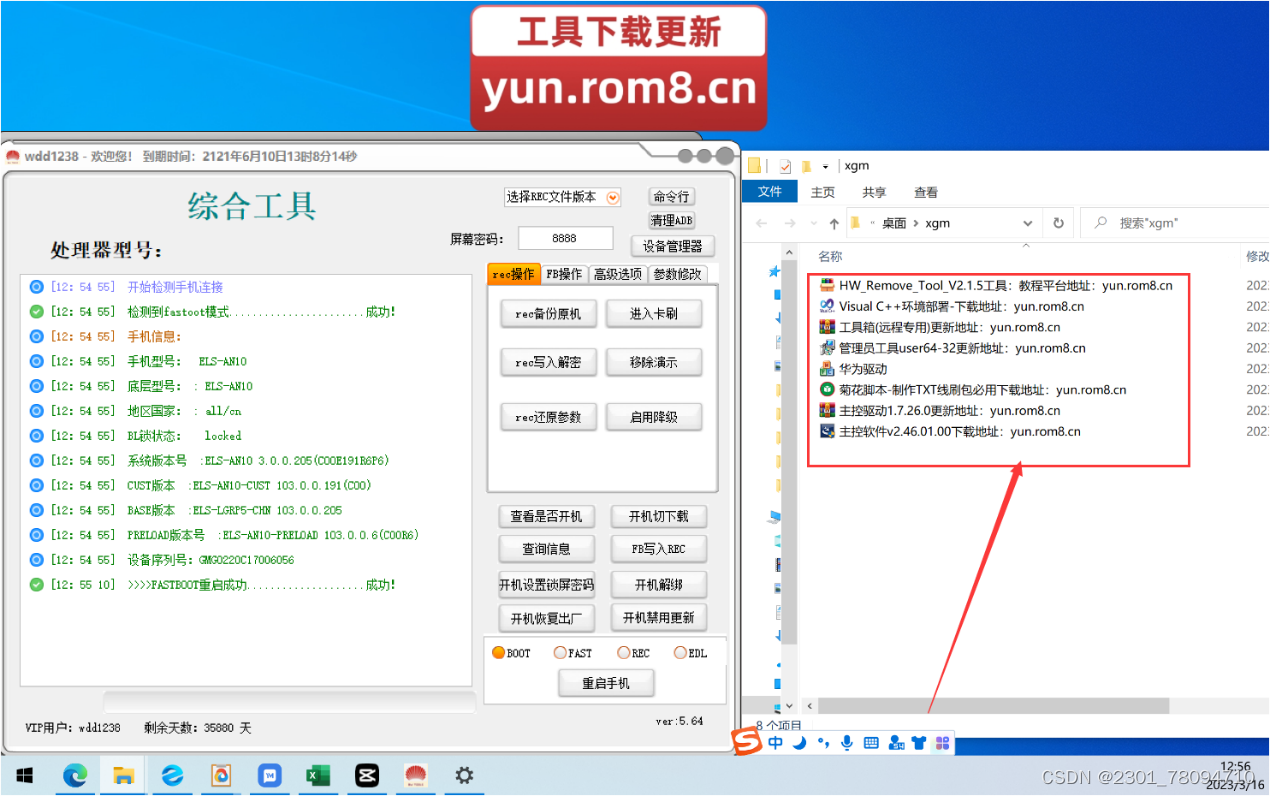
Task: Click rec写入解密 button
Action: pyautogui.click(x=548, y=362)
